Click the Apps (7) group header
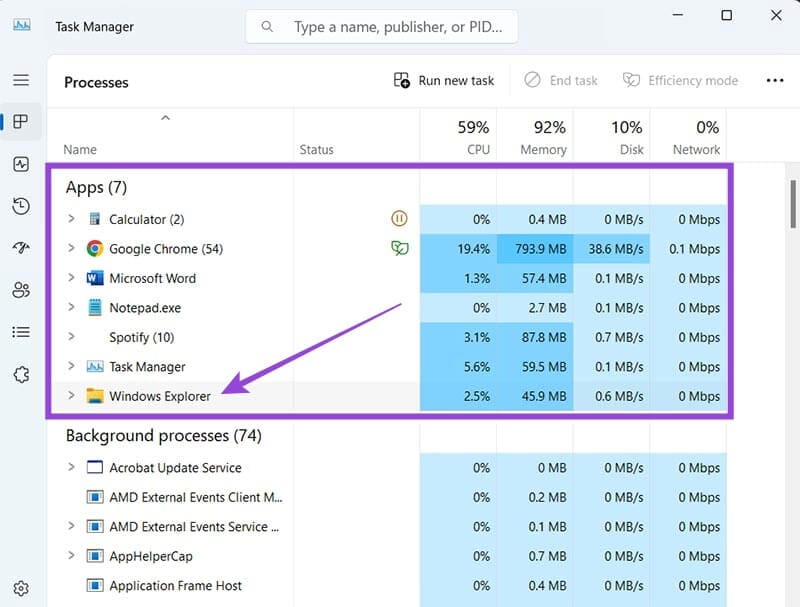The width and height of the screenshot is (800, 607). pos(96,187)
